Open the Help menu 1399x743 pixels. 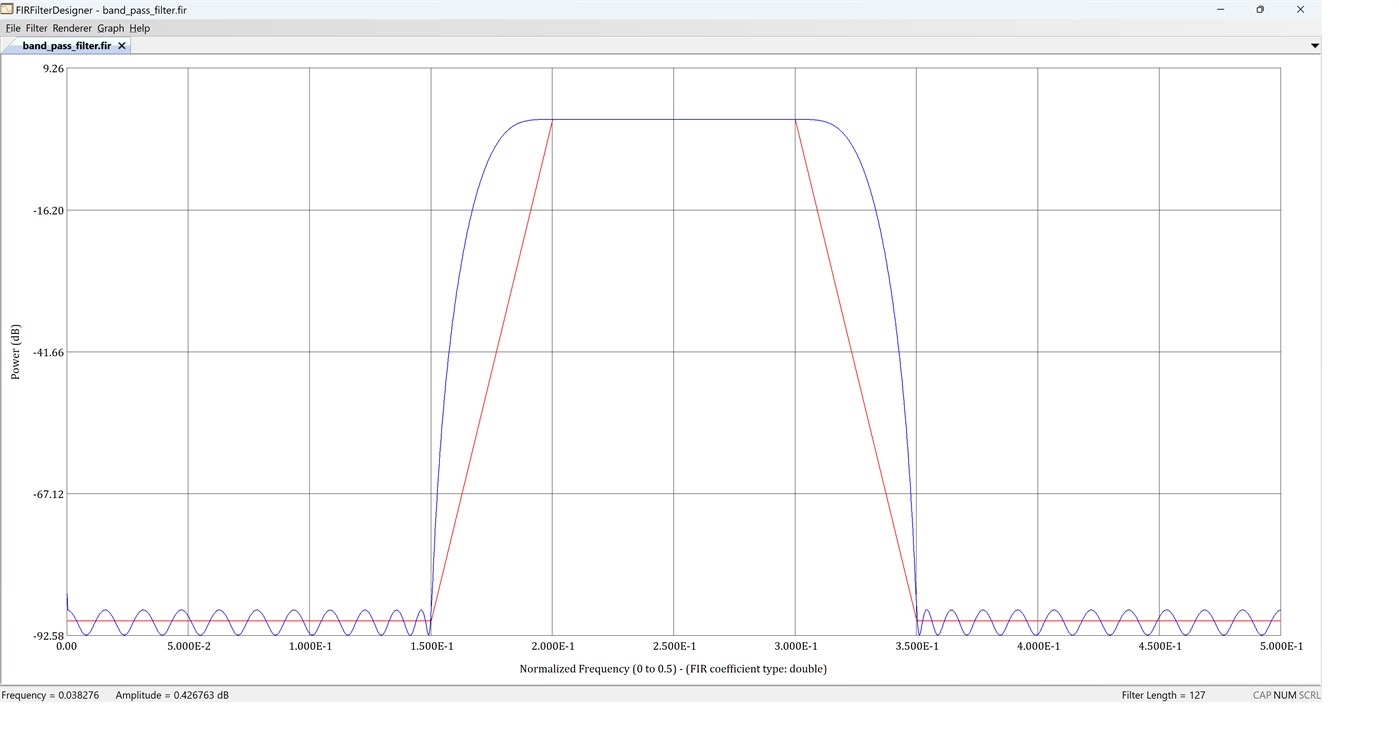tap(139, 28)
